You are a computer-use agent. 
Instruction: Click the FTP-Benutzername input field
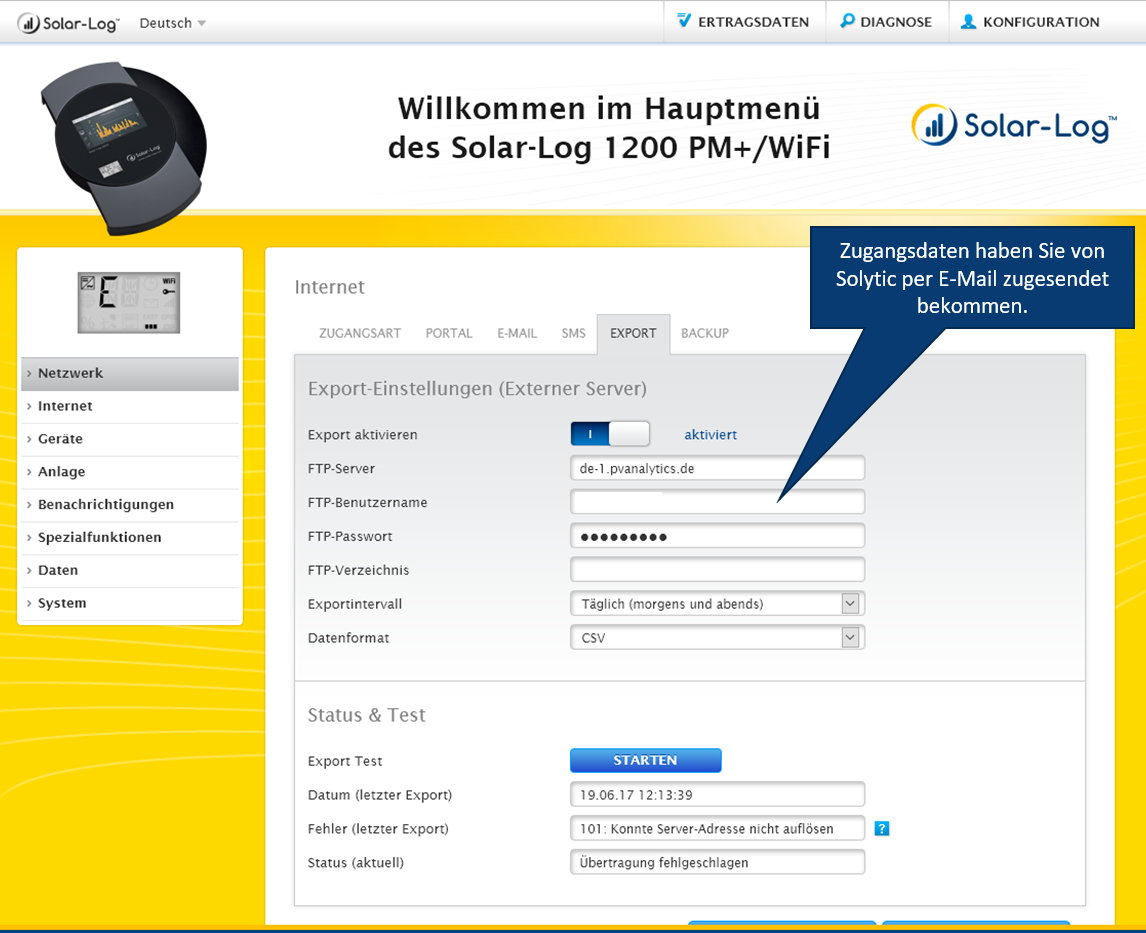[717, 502]
